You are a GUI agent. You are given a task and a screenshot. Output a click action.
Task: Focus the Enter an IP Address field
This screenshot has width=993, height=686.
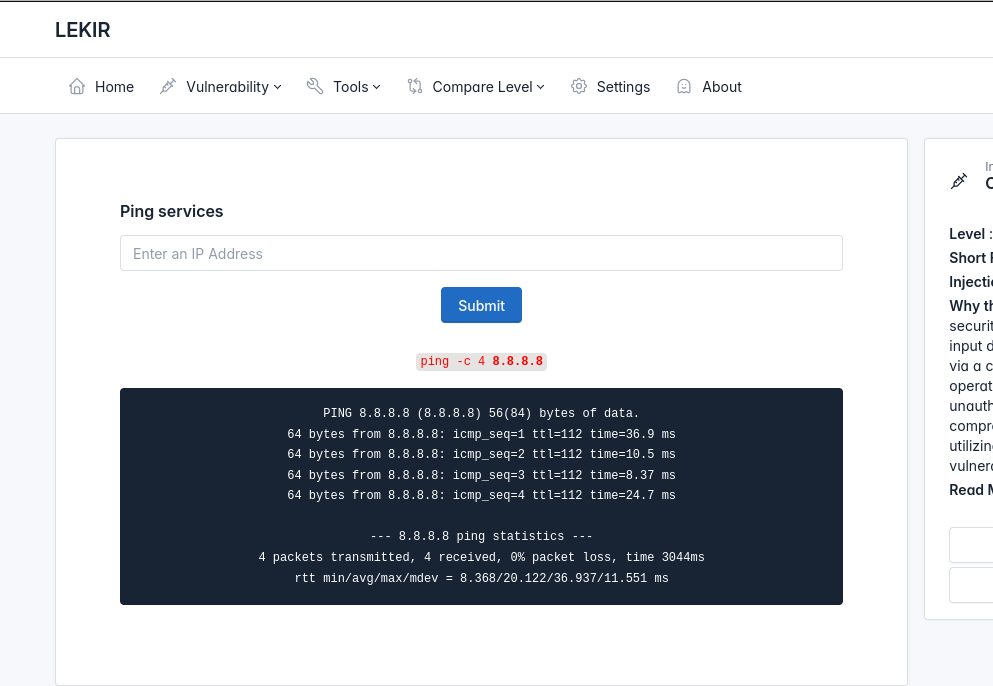481,254
